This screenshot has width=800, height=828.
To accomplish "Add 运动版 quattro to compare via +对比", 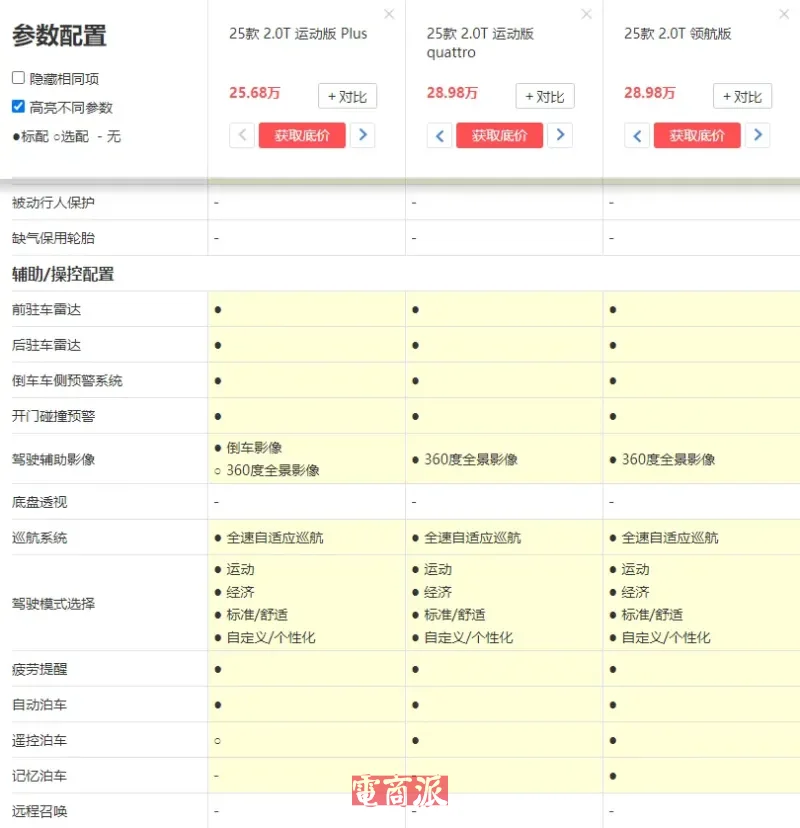I will [545, 96].
